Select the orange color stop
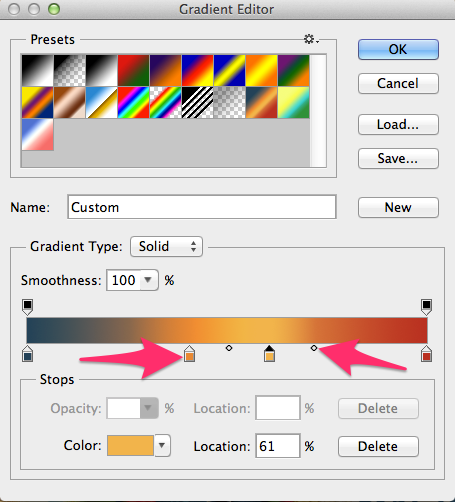The image size is (455, 502). (x=189, y=354)
